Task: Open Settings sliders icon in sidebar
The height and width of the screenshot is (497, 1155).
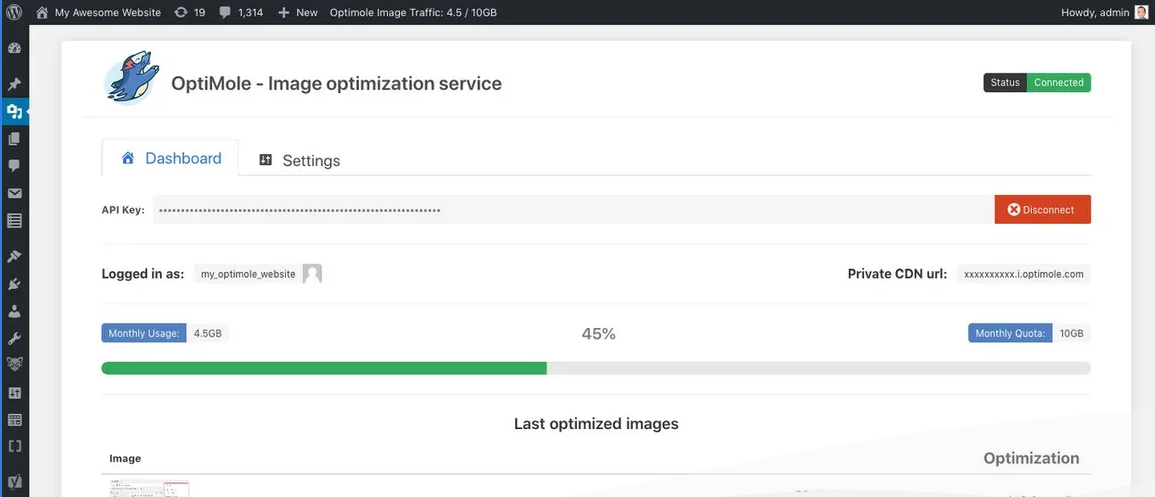Action: tap(14, 393)
